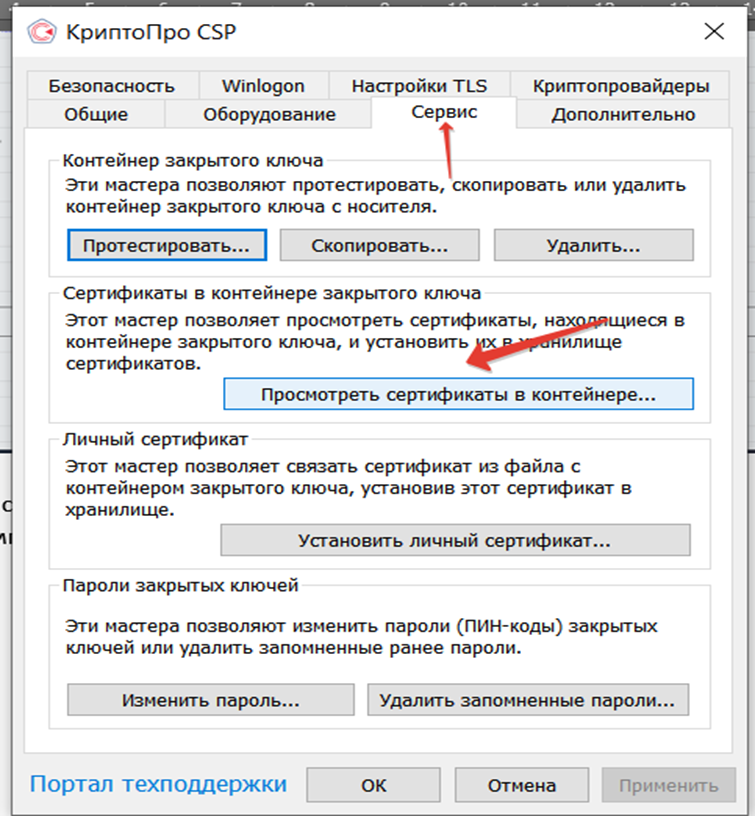Image resolution: width=755 pixels, height=816 pixels.
Task: Switch to the Общие tab
Action: pyautogui.click(x=96, y=114)
